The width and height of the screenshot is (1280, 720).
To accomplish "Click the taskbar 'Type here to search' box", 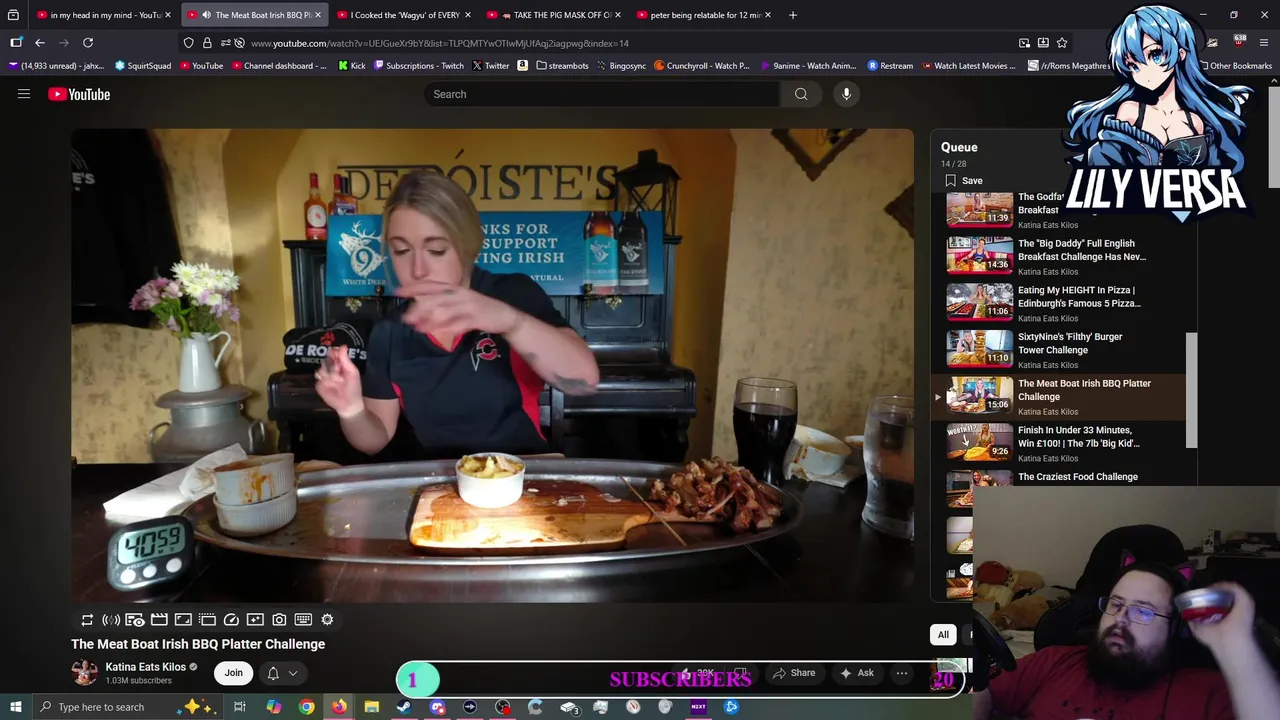I will (x=129, y=707).
